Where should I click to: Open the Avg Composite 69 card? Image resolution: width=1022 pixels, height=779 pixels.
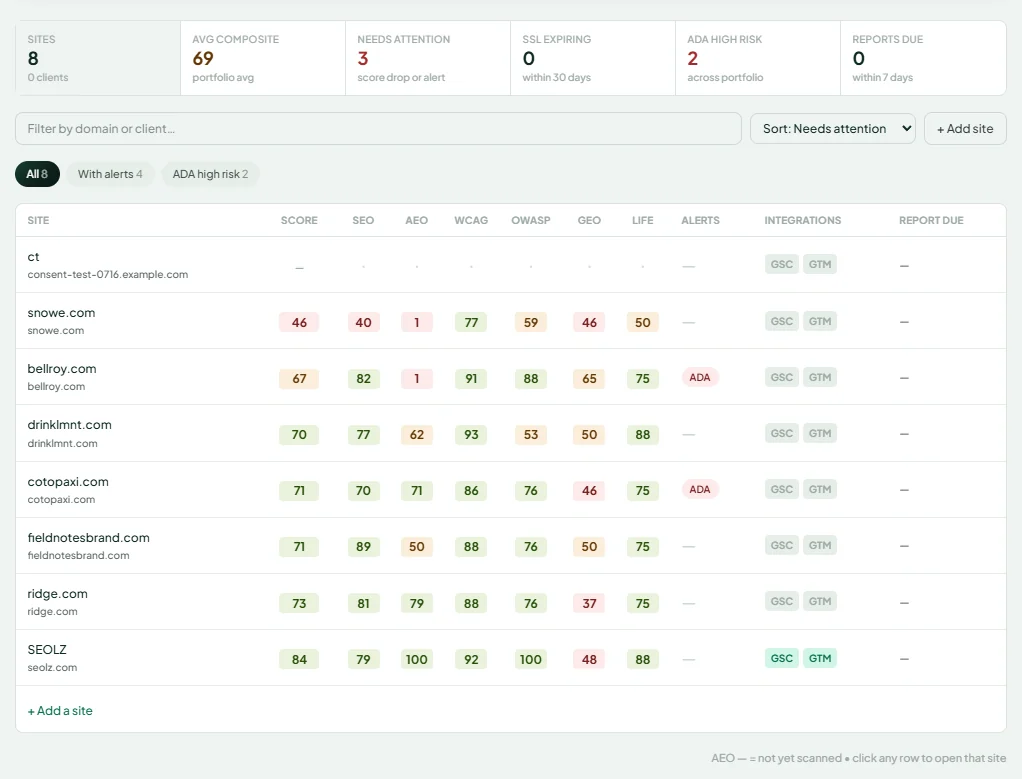click(x=263, y=58)
